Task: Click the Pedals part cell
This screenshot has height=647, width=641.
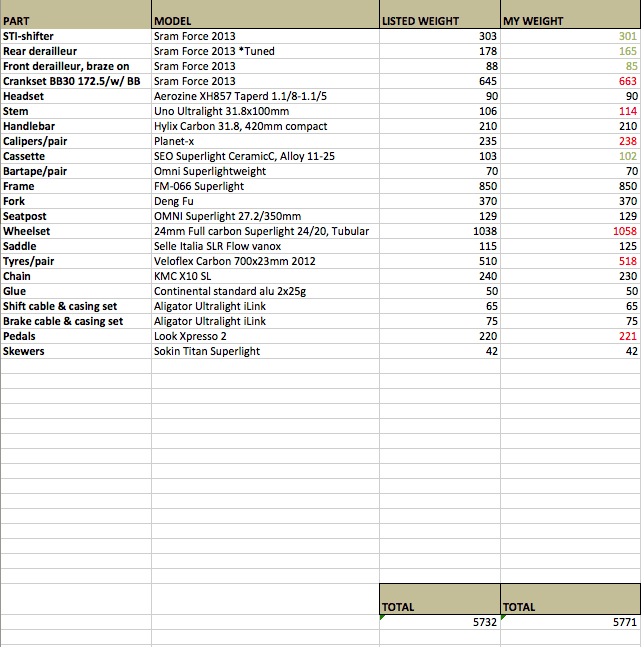Action: (76, 336)
